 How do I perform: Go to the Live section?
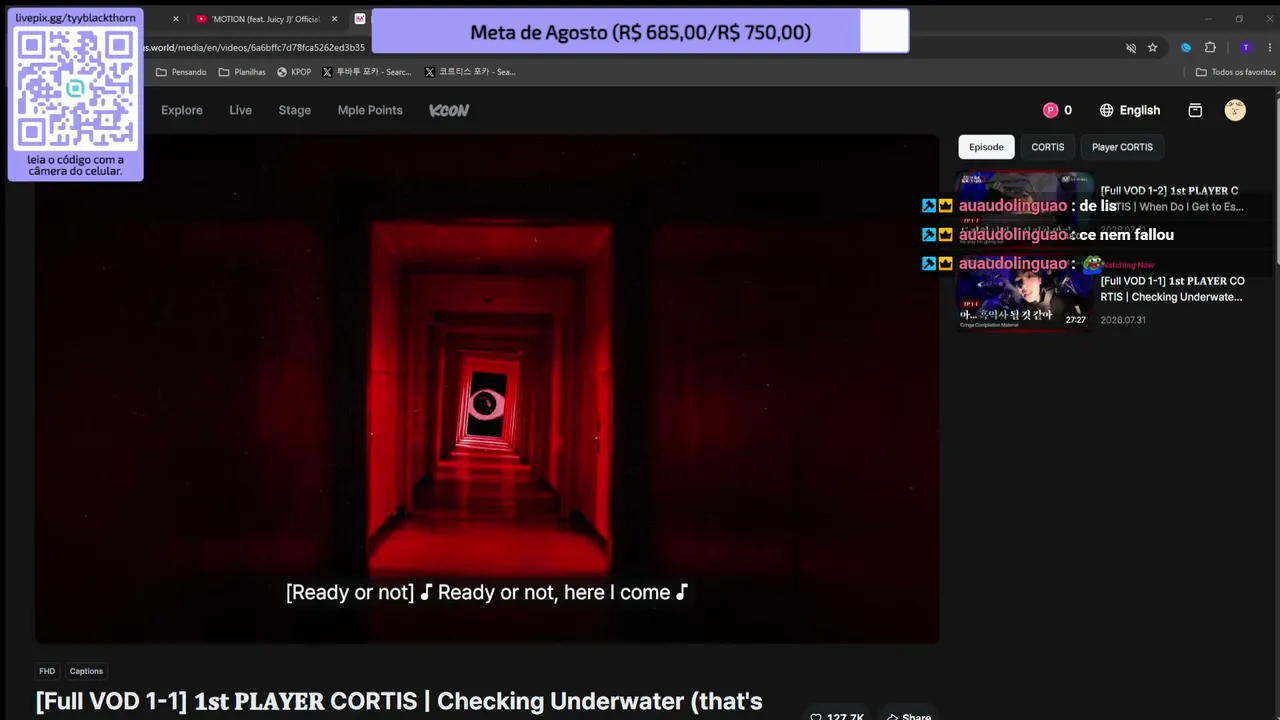coord(240,110)
